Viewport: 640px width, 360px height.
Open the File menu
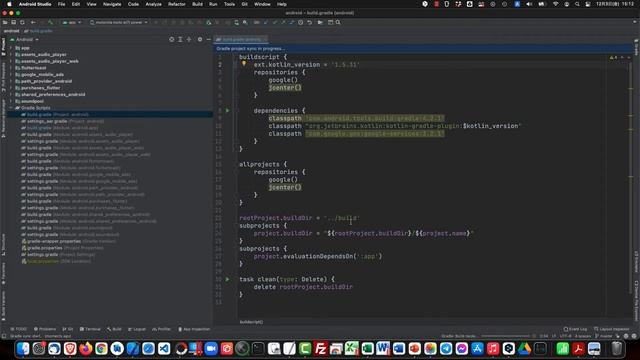pyautogui.click(x=61, y=4)
